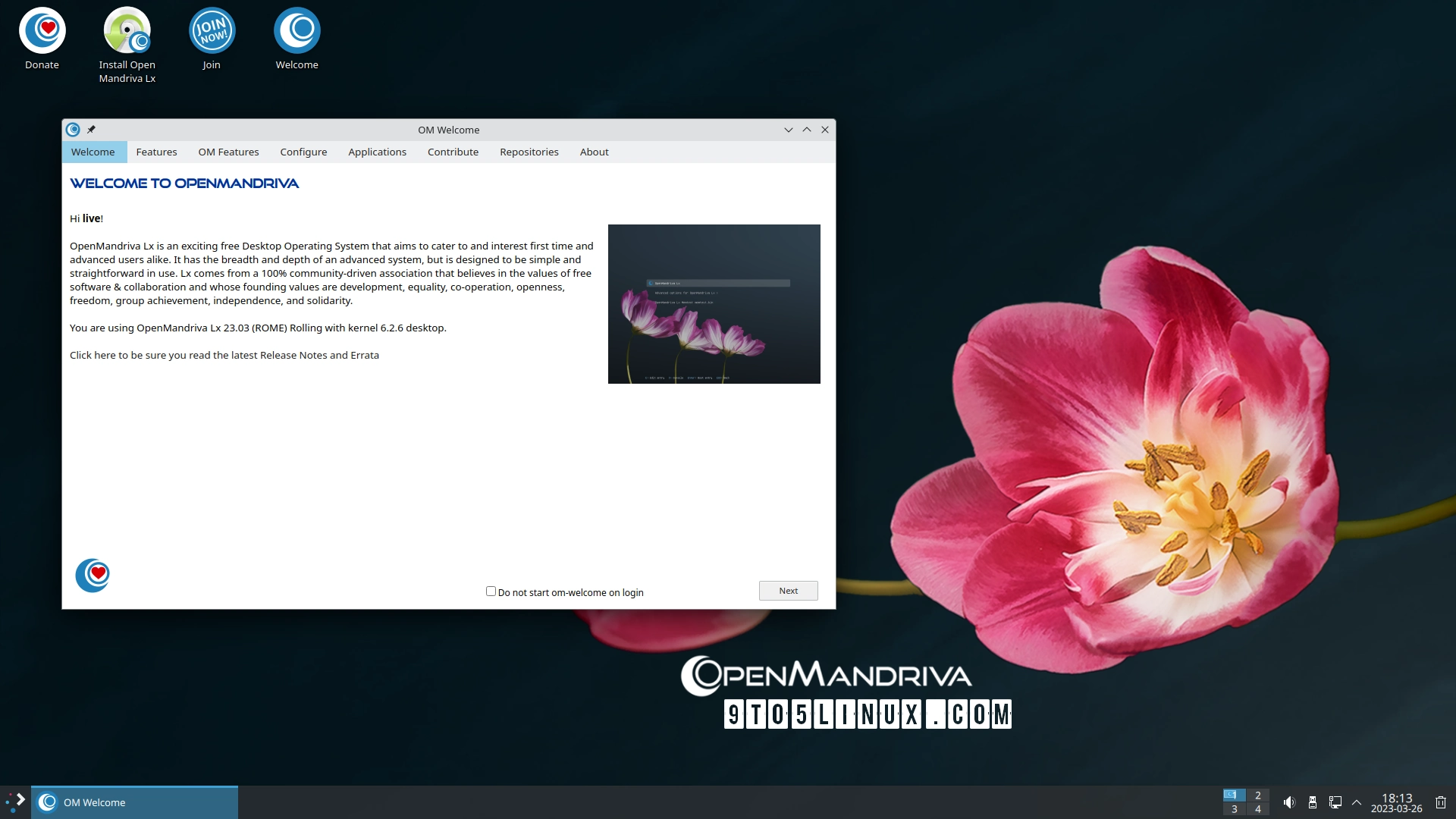Switch to the Configure tab
The width and height of the screenshot is (1456, 819).
pos(303,152)
